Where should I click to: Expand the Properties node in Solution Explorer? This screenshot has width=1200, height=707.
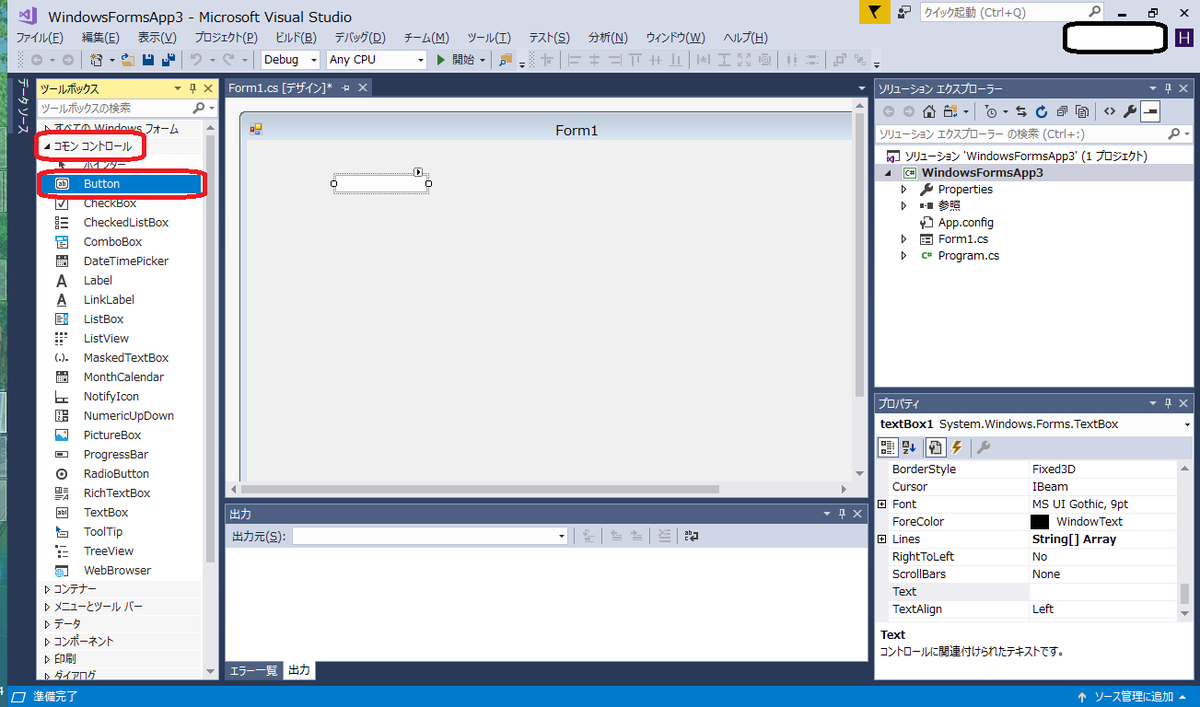(903, 189)
